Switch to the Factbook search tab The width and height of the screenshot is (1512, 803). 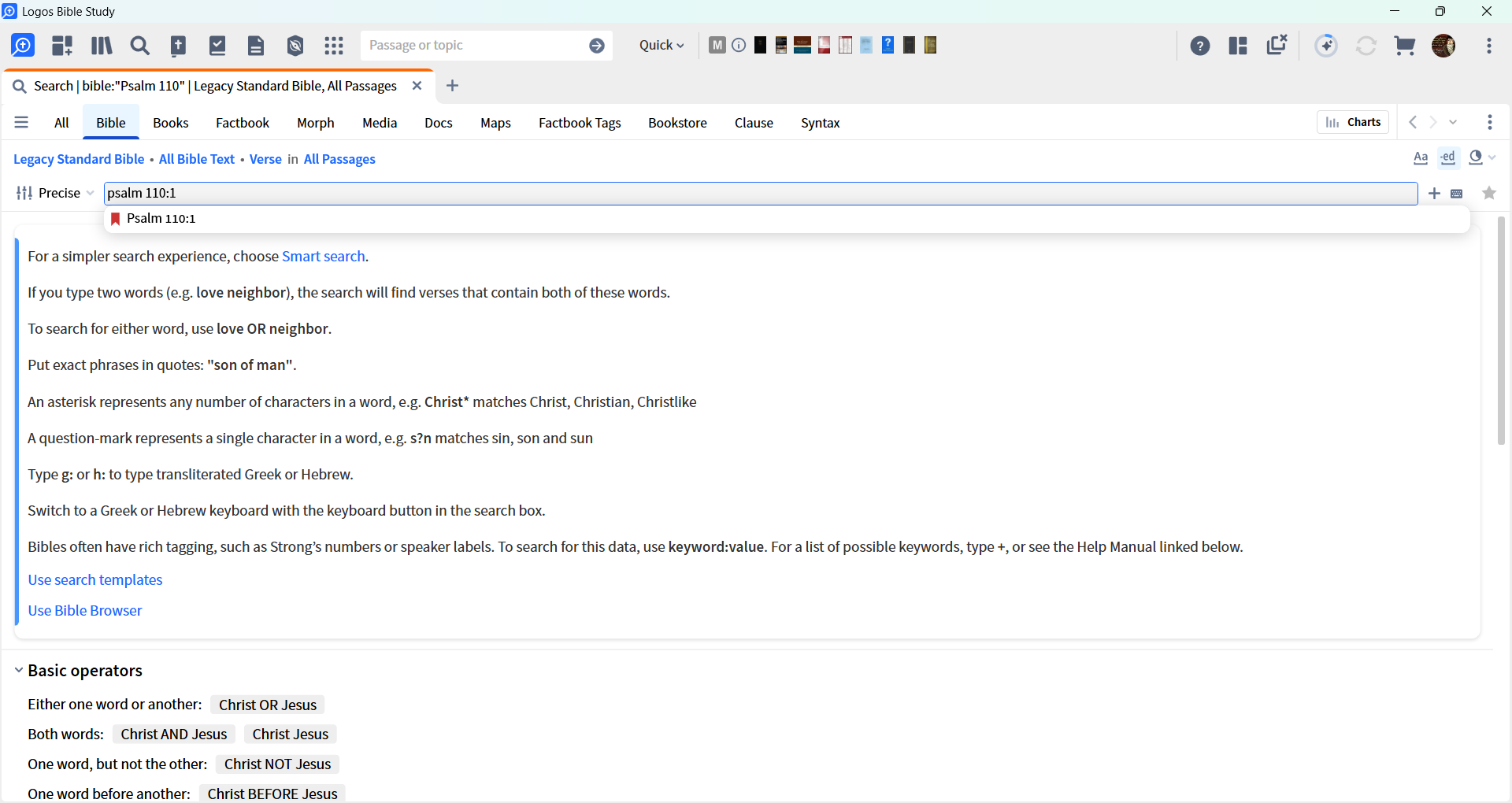tap(243, 123)
